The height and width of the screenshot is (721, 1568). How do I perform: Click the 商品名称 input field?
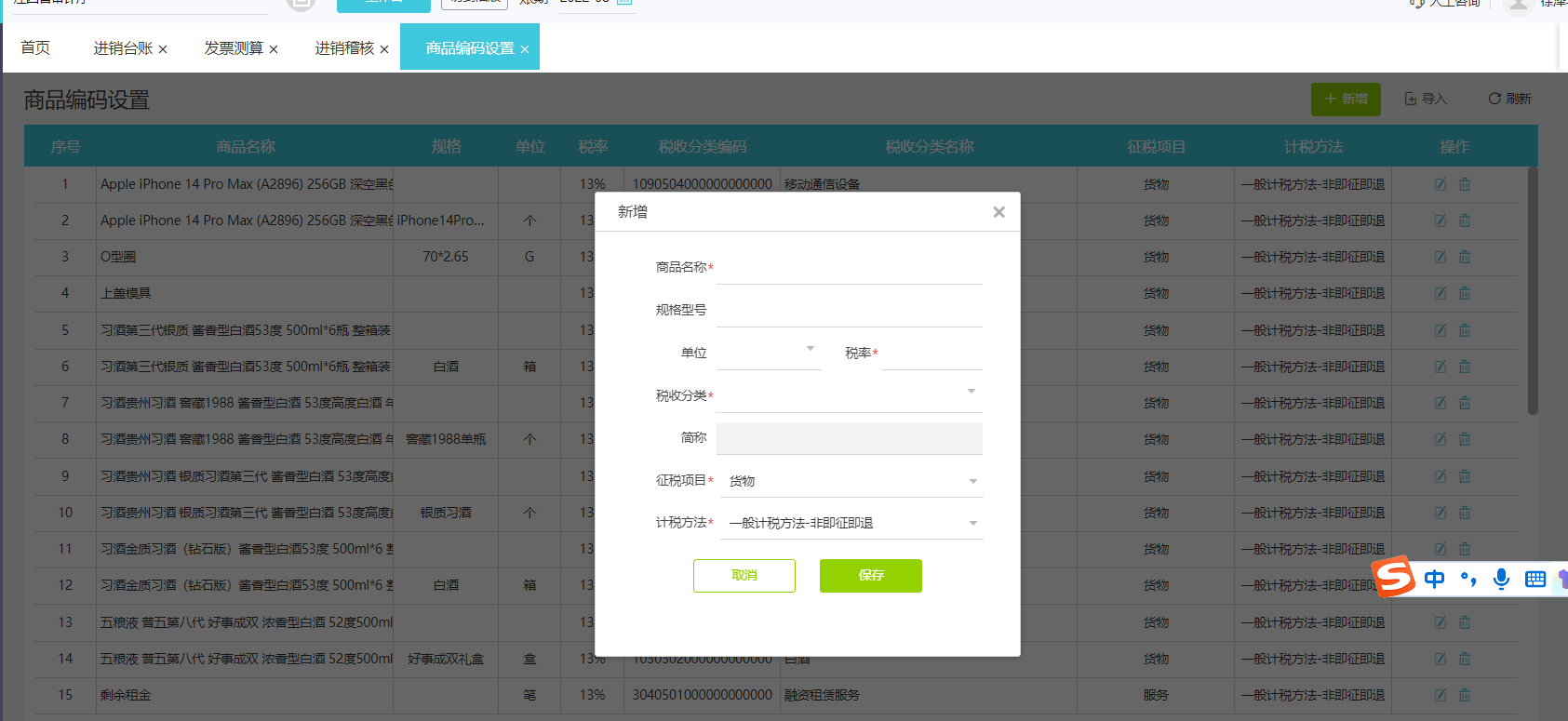click(849, 267)
